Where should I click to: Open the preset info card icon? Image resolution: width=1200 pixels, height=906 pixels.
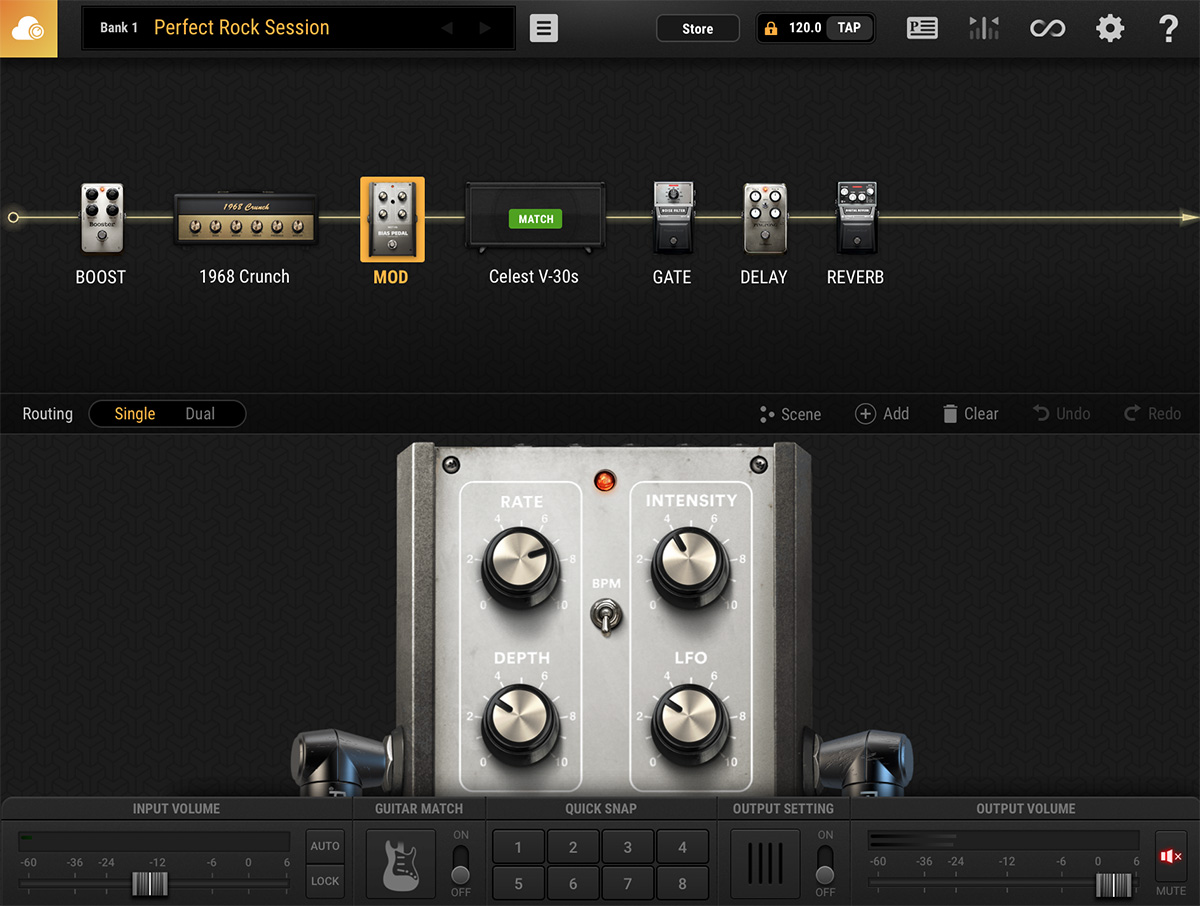922,28
